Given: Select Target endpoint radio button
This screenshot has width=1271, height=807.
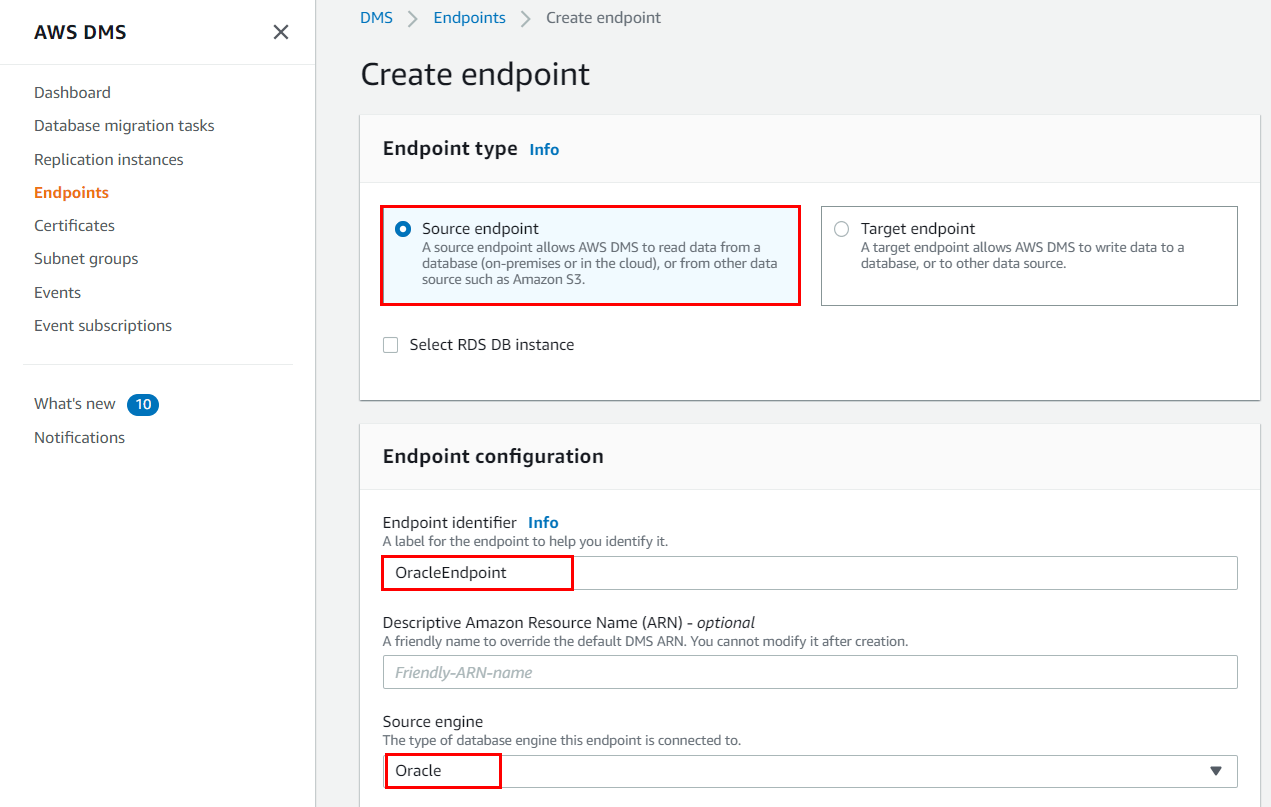Looking at the screenshot, I should 841,229.
